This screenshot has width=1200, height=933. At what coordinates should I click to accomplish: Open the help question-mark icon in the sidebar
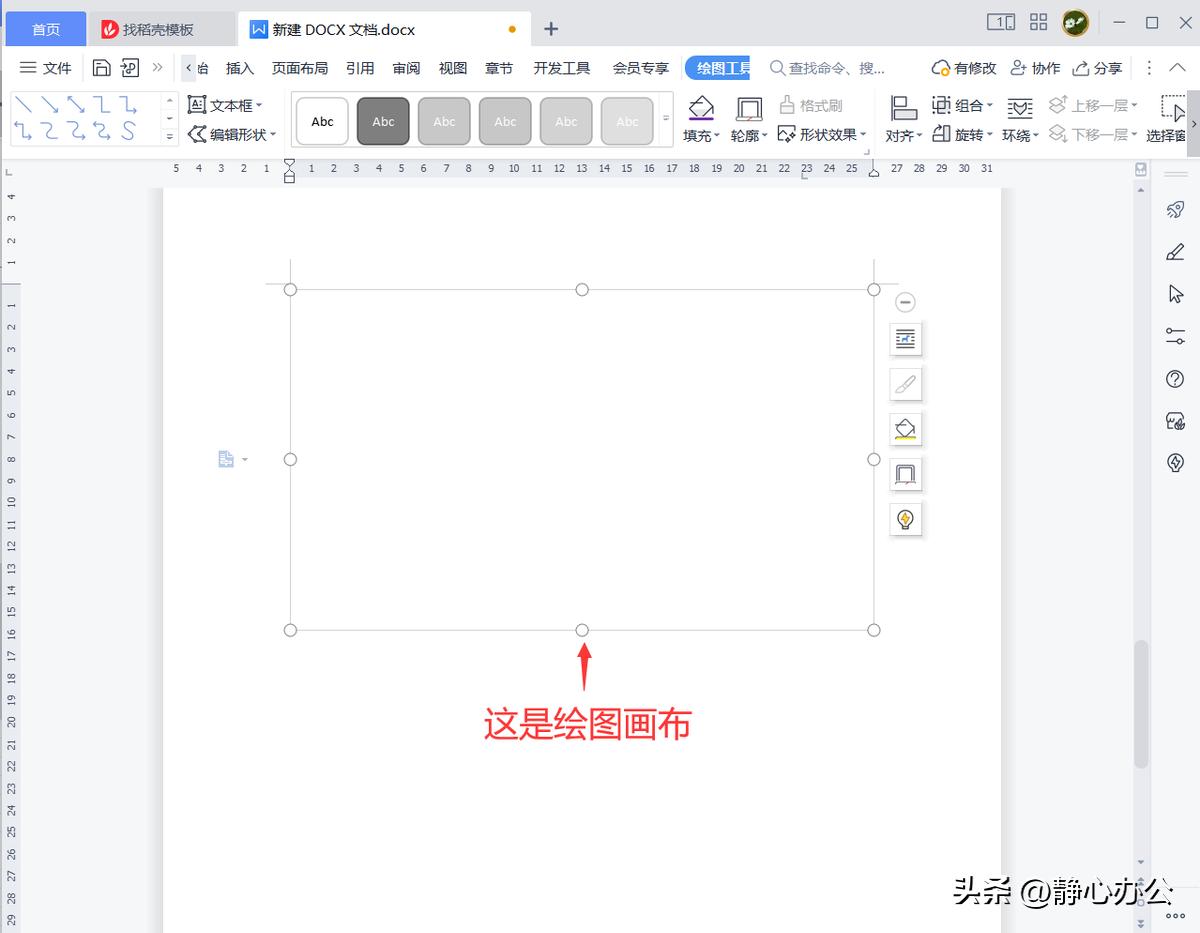(1175, 379)
